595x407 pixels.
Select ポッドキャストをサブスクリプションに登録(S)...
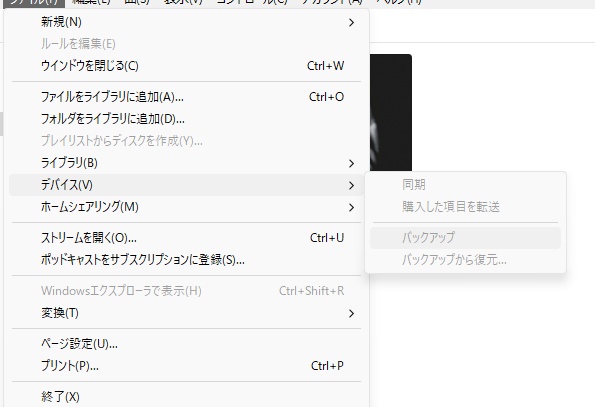tap(186, 260)
